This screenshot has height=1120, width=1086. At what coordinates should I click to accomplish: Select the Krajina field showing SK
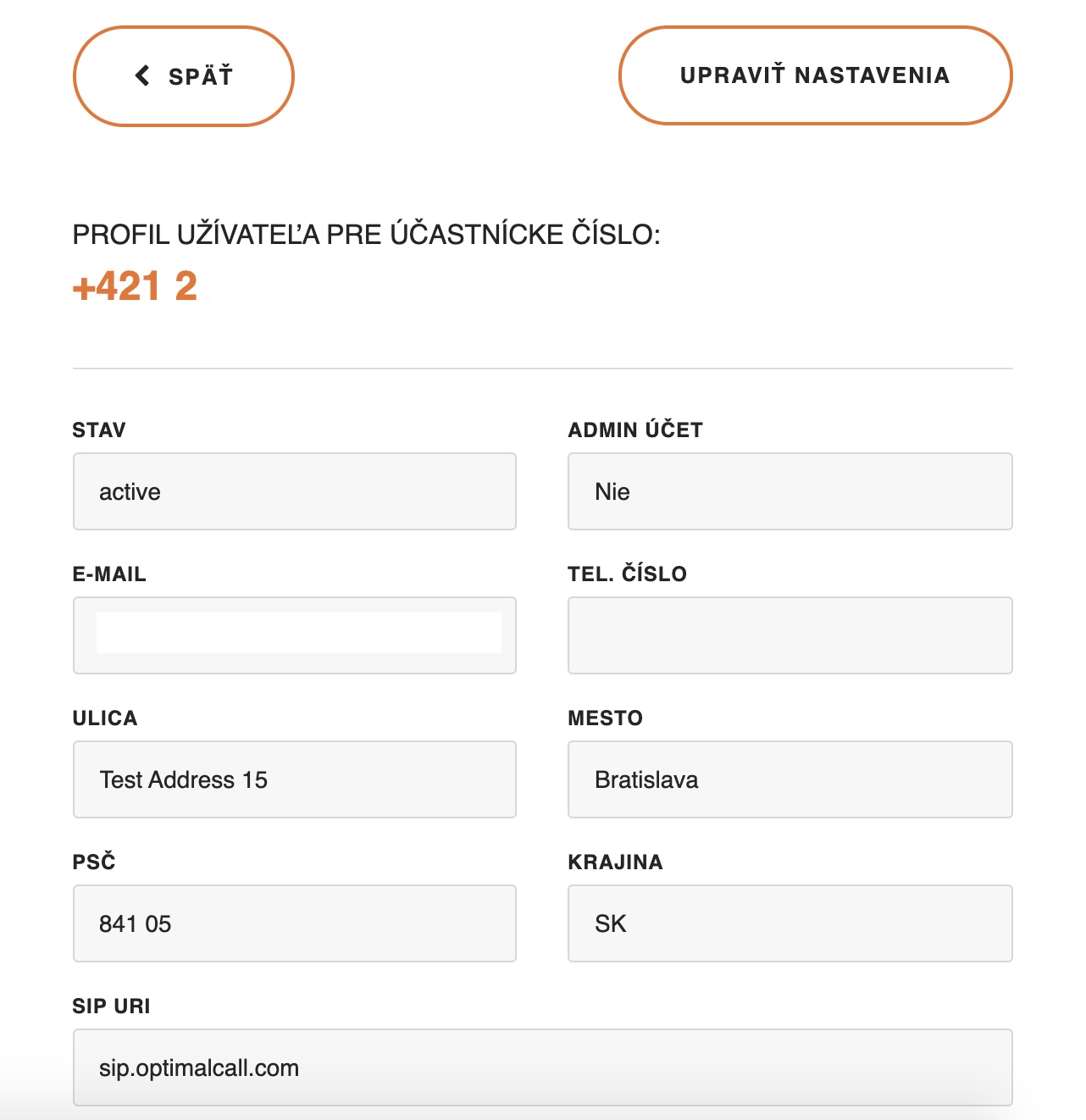coord(790,923)
